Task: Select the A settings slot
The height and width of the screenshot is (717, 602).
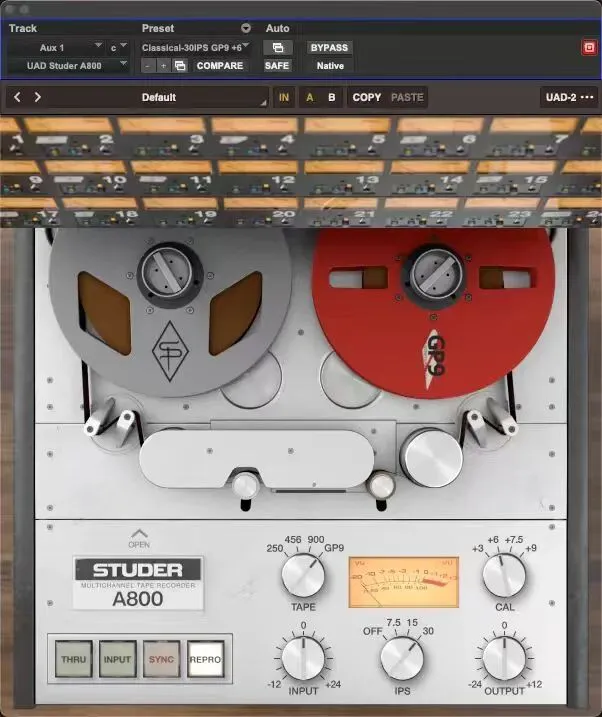Action: [310, 97]
